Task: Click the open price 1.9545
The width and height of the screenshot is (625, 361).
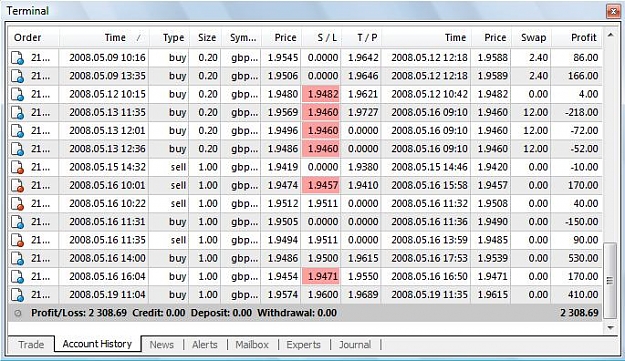Action: (x=283, y=58)
